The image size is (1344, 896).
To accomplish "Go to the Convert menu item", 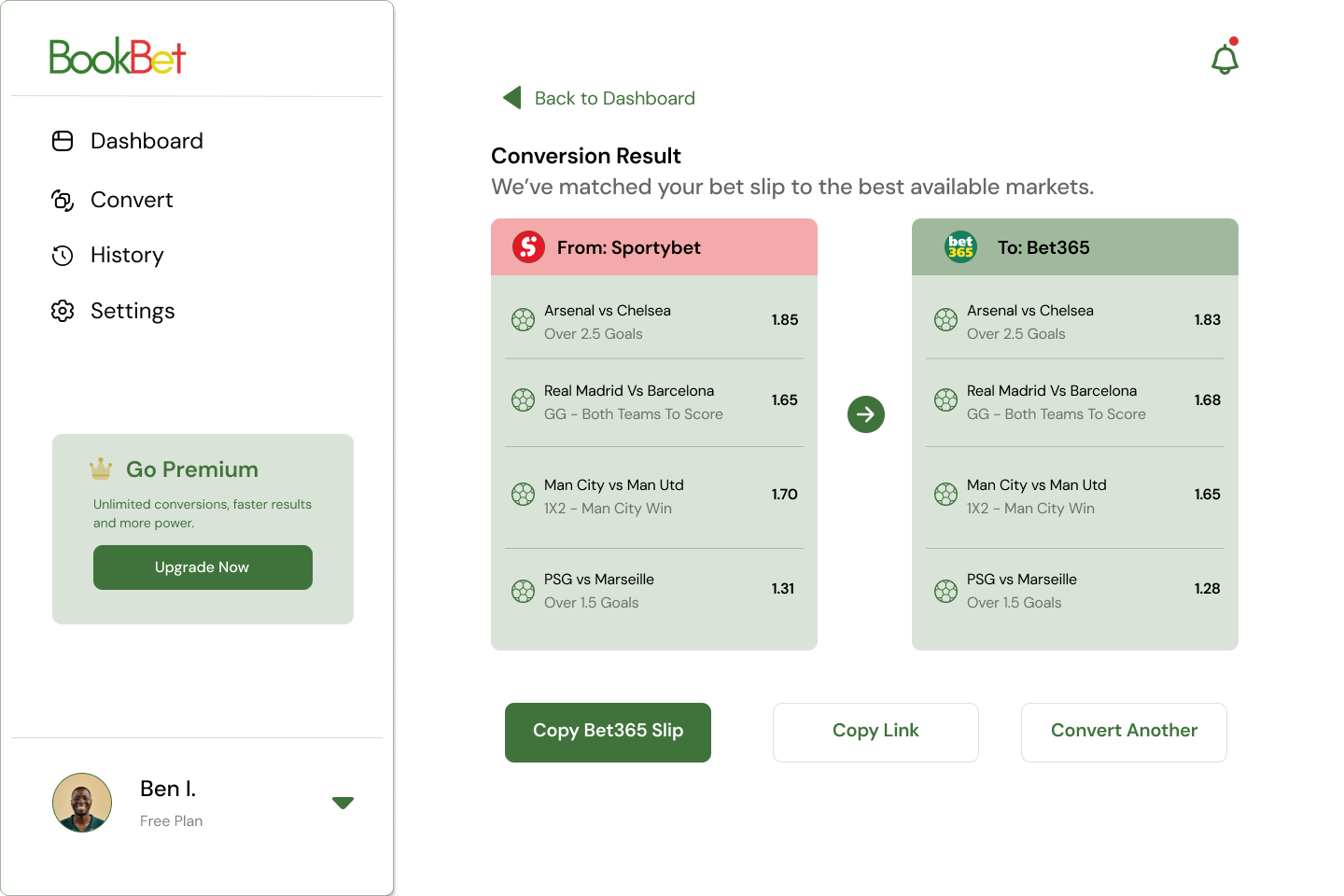I will click(132, 200).
